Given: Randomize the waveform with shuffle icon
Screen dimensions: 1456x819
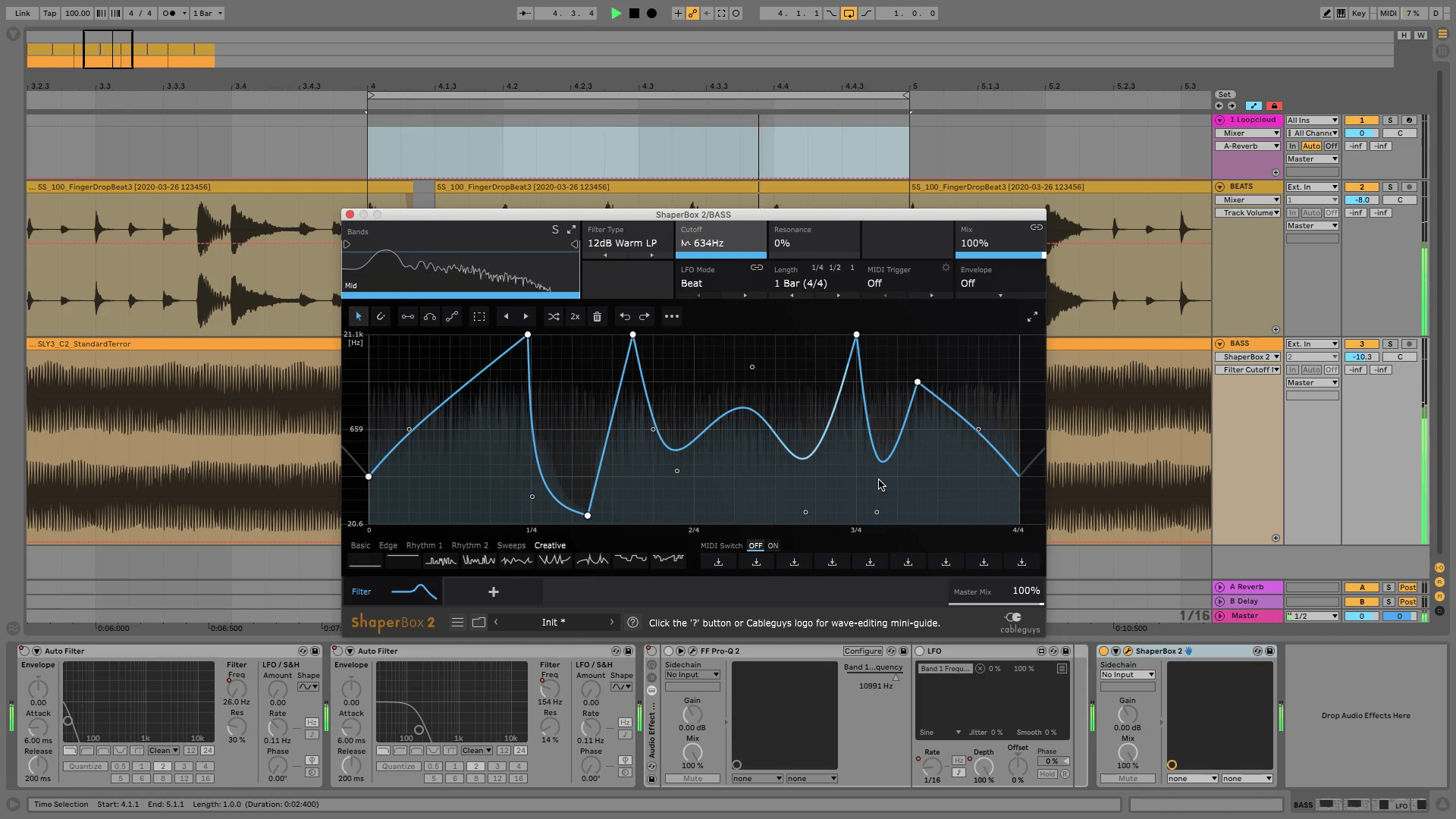Looking at the screenshot, I should point(554,317).
